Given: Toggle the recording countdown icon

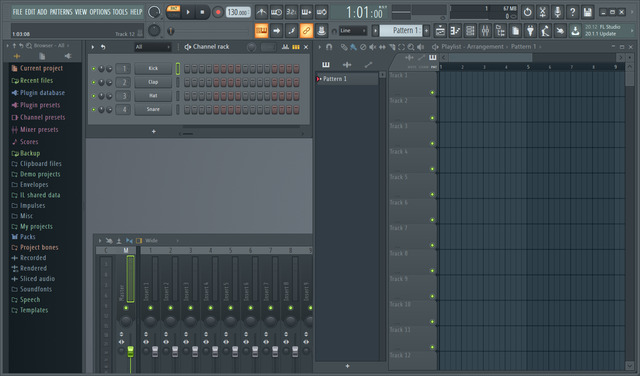Looking at the screenshot, I should (x=291, y=12).
